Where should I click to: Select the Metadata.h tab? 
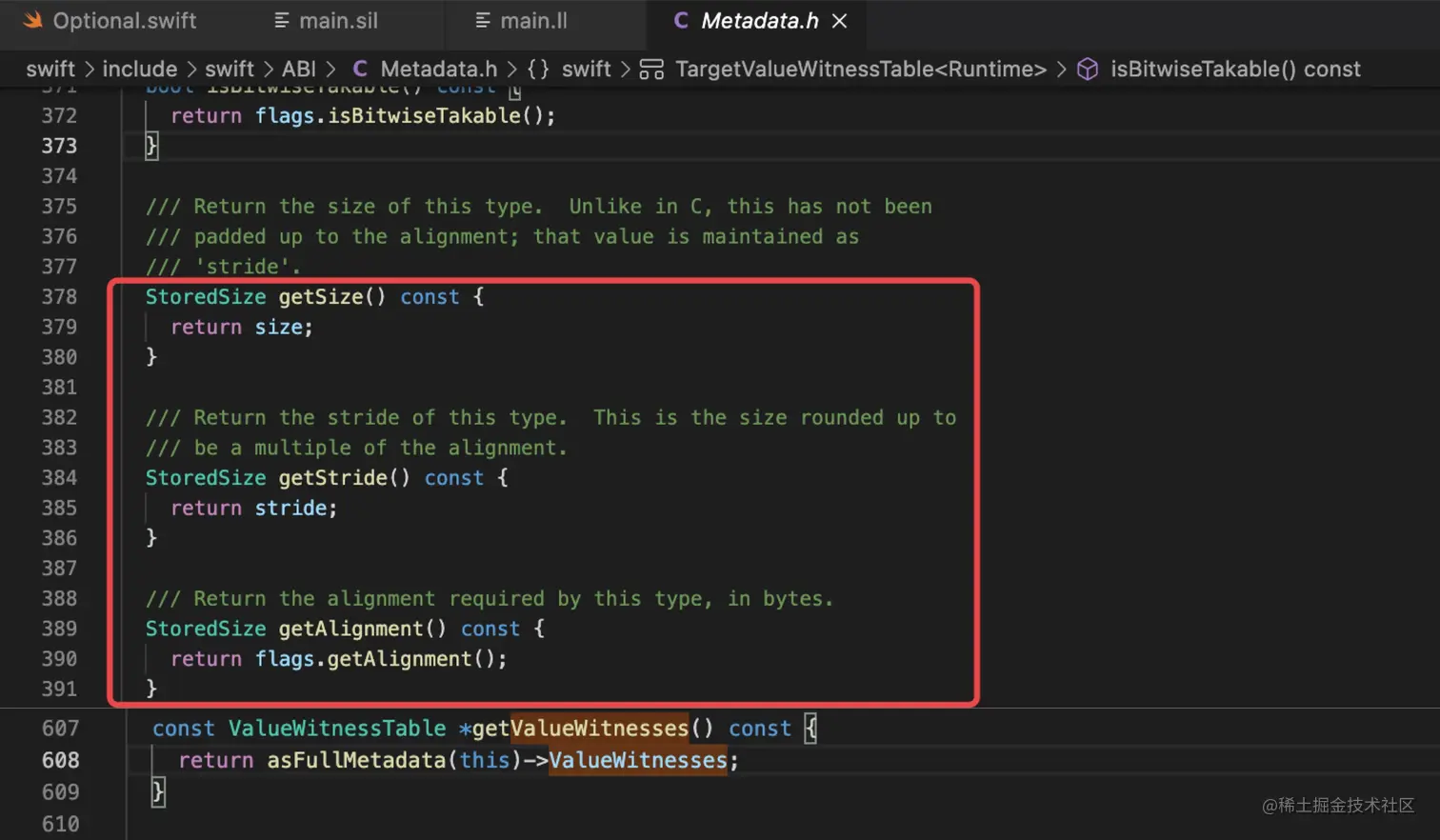tap(759, 21)
